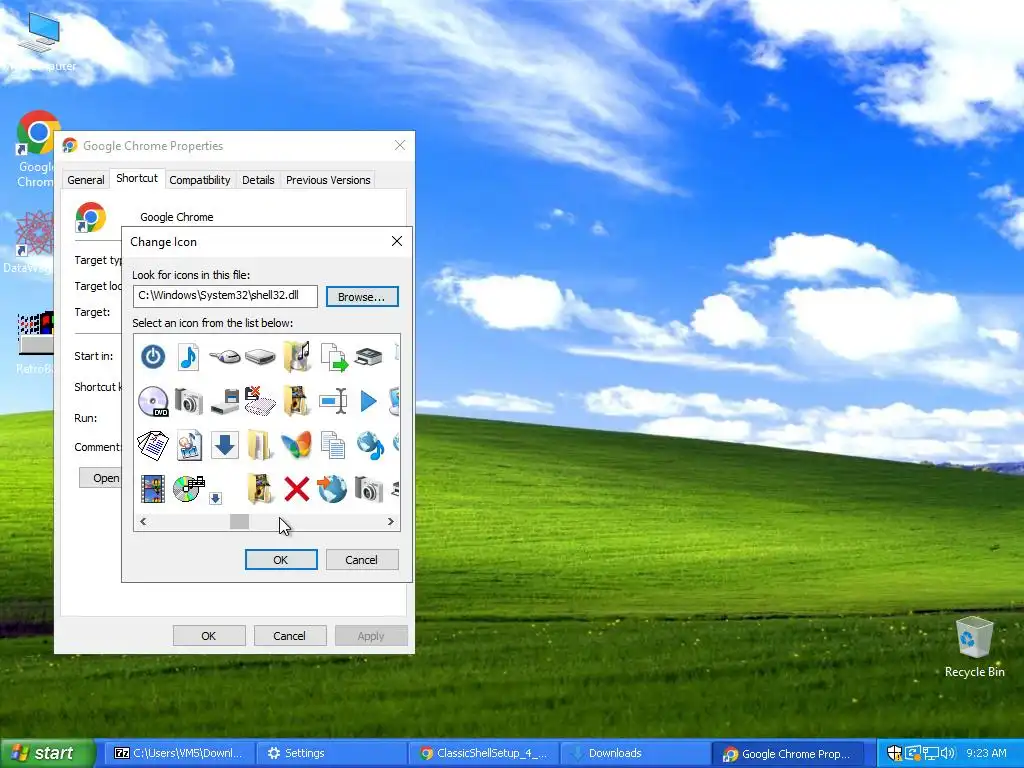Select the printer icon in icon list
The image size is (1024, 768).
pos(368,357)
